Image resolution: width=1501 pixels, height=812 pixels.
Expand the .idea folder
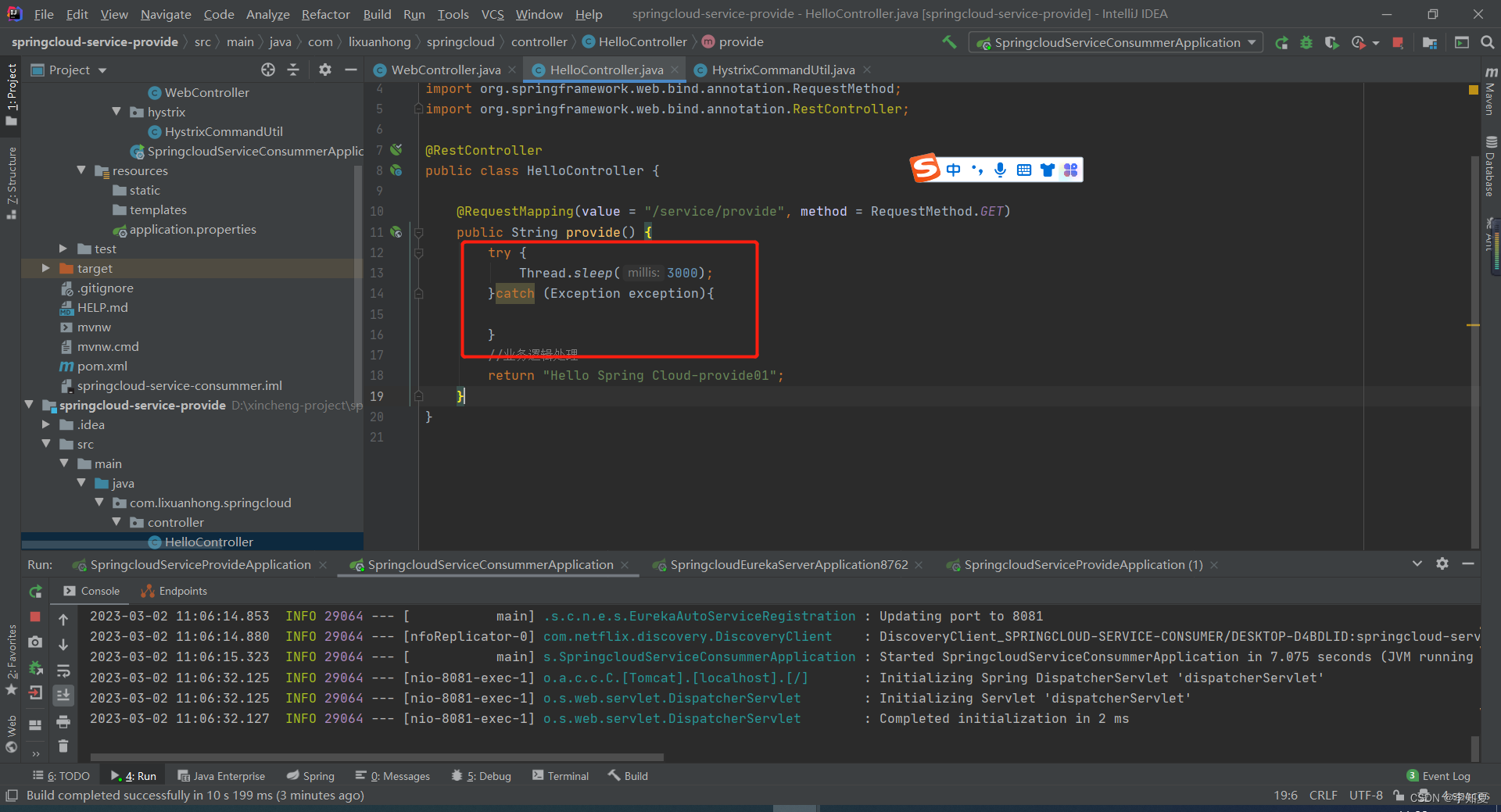click(46, 424)
